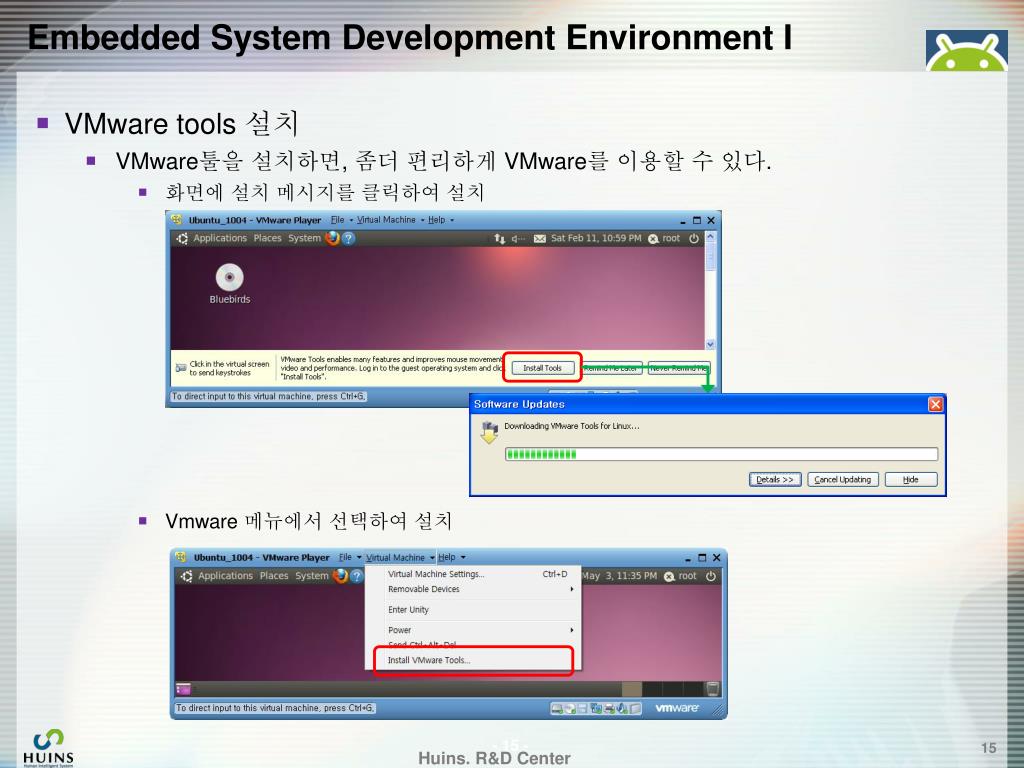1024x768 pixels.
Task: Close the Software Updates dialog with the red X
Action: [x=935, y=404]
